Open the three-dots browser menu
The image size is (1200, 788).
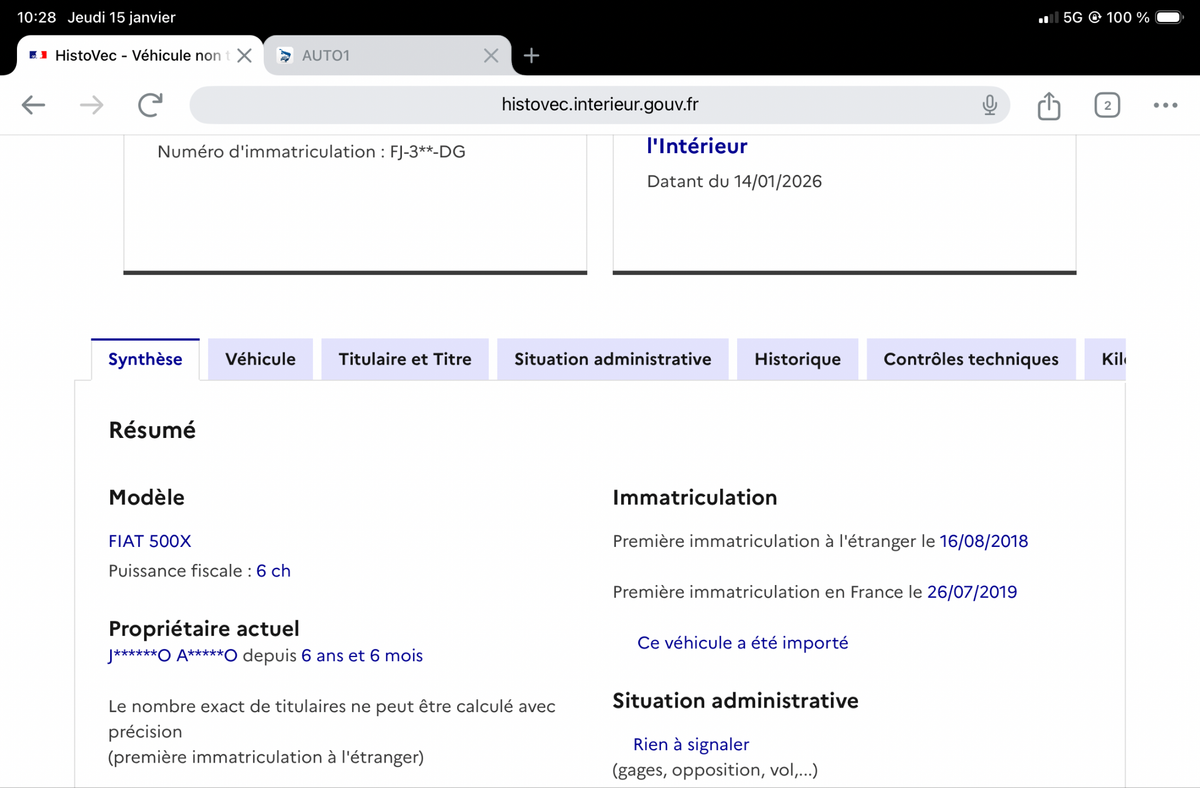click(1165, 105)
